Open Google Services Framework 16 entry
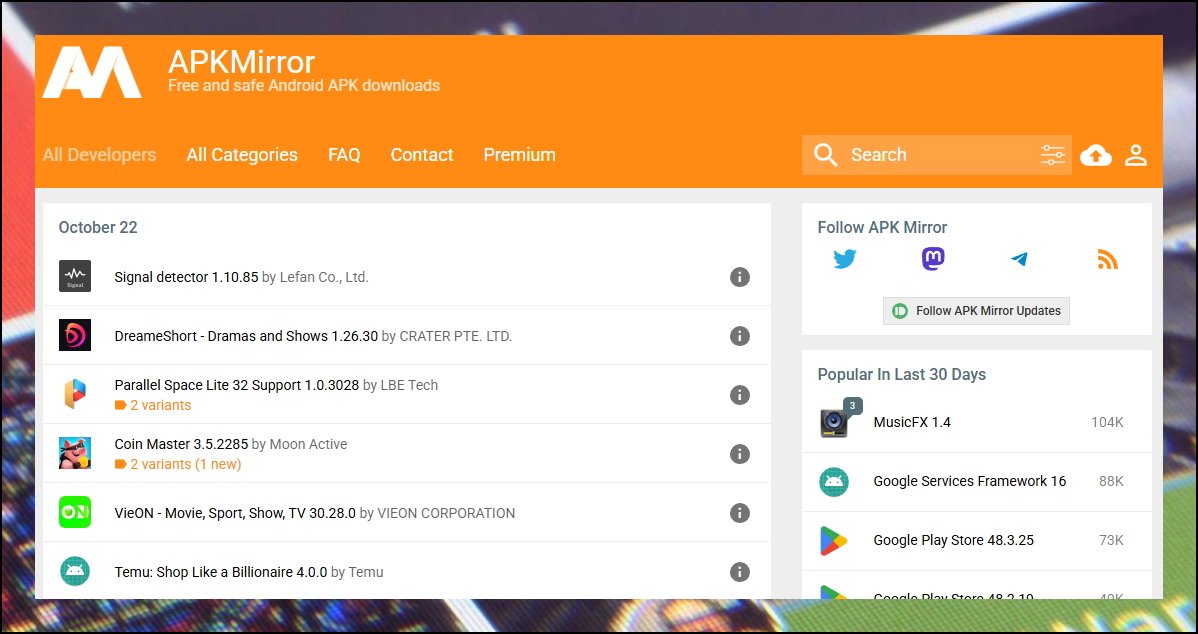The image size is (1198, 634). click(970, 481)
